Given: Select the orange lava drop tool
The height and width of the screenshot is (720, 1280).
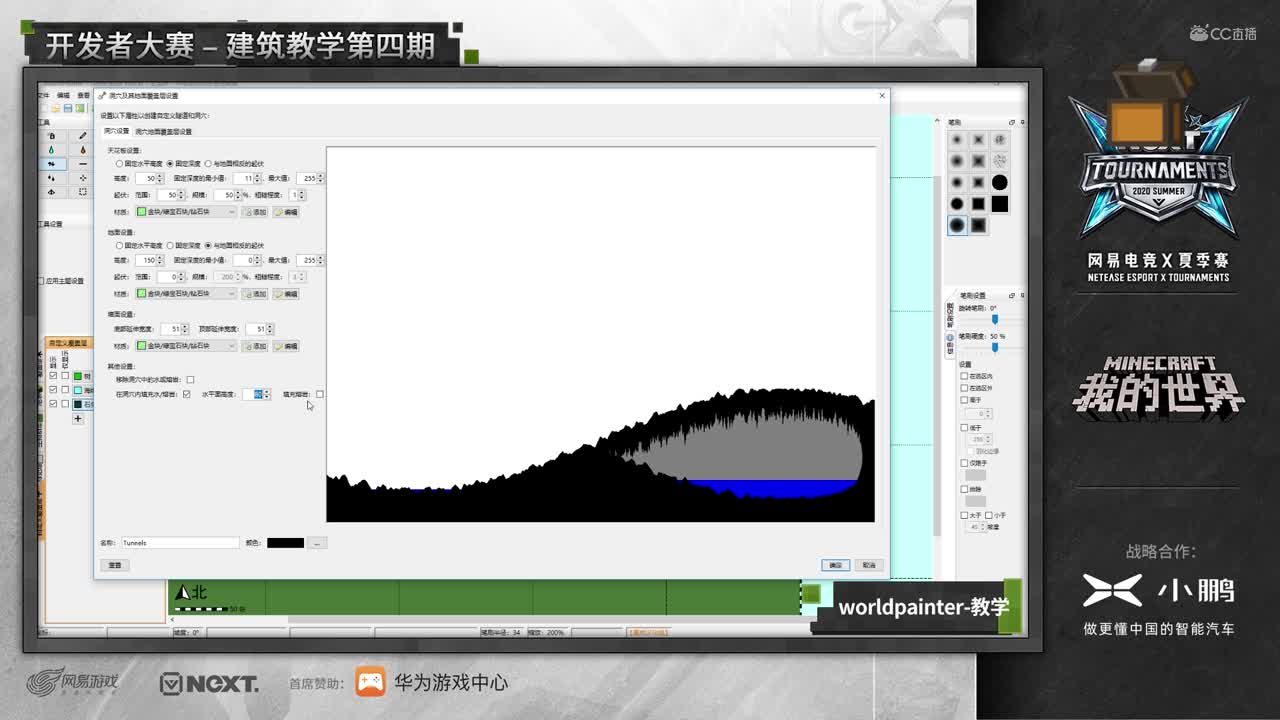Looking at the screenshot, I should click(x=83, y=150).
